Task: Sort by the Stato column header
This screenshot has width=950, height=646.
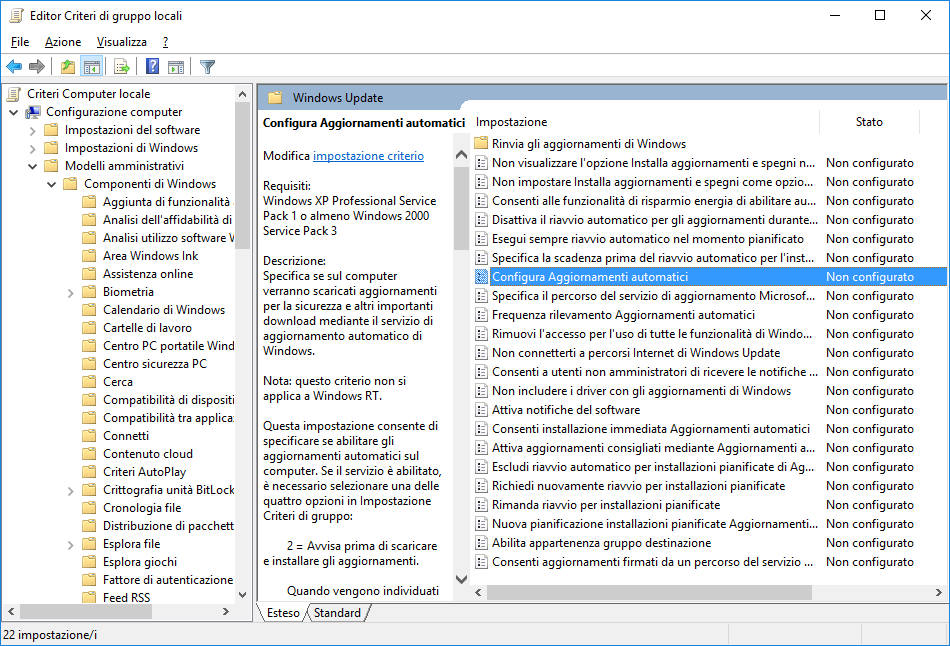Action: pyautogui.click(x=869, y=122)
